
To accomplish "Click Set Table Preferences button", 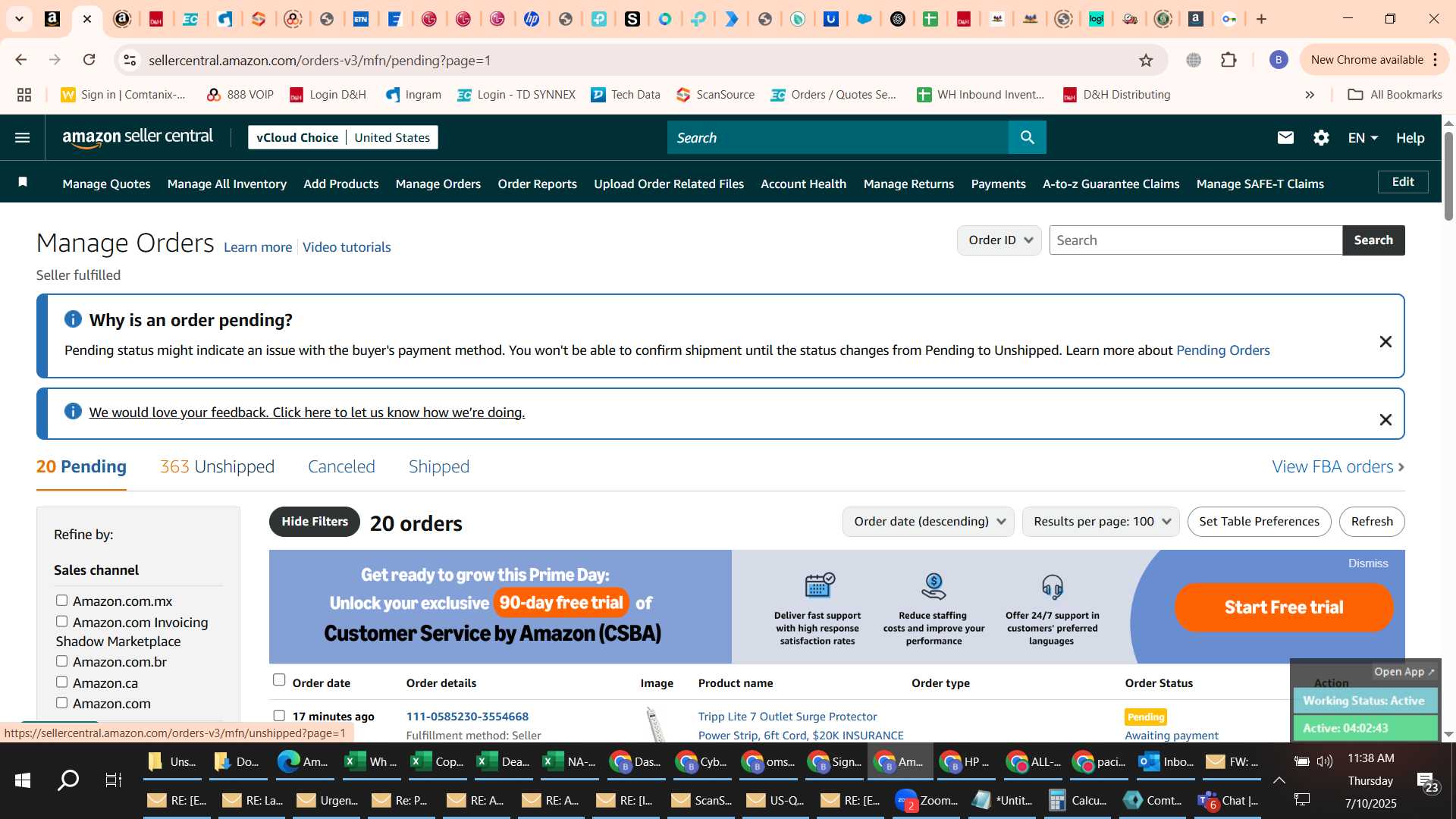I will click(1259, 522).
